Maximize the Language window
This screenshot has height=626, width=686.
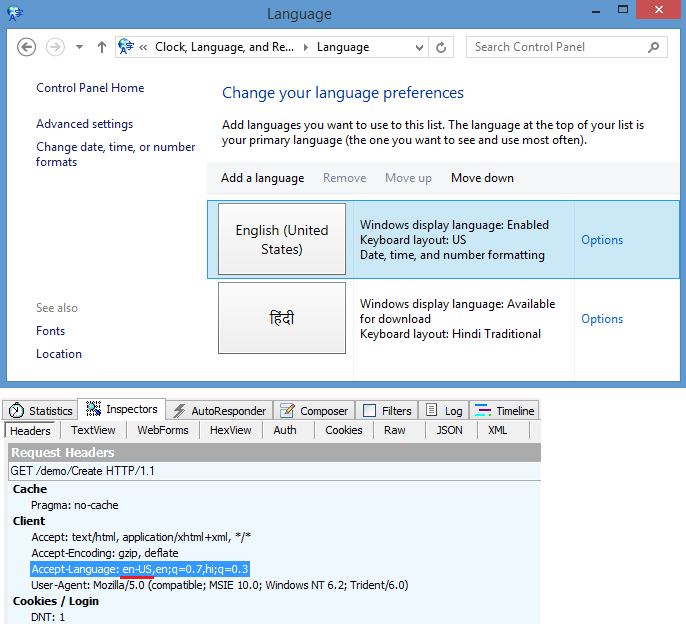623,10
